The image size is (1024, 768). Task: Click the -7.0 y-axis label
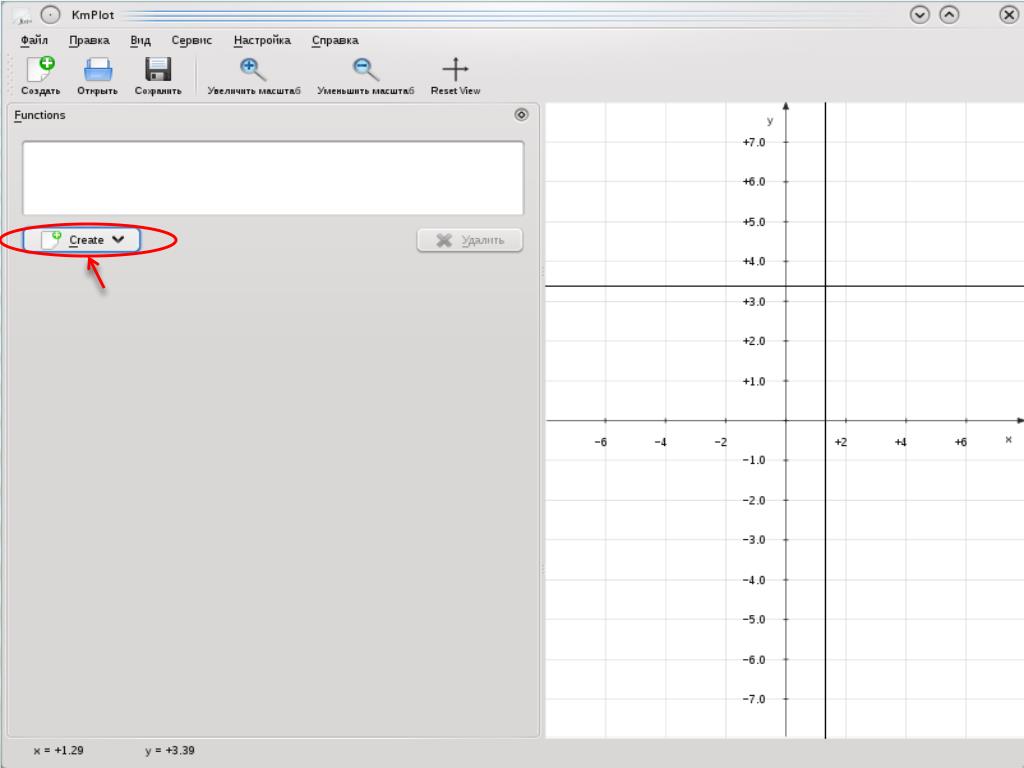coord(754,699)
